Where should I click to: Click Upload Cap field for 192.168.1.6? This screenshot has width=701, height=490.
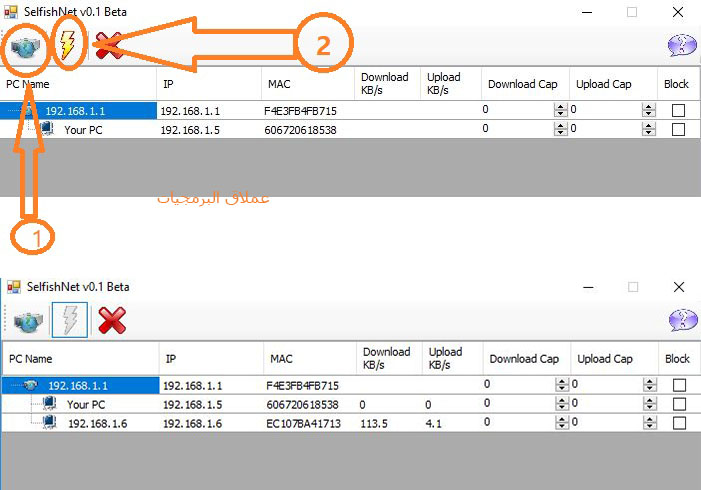(607, 422)
